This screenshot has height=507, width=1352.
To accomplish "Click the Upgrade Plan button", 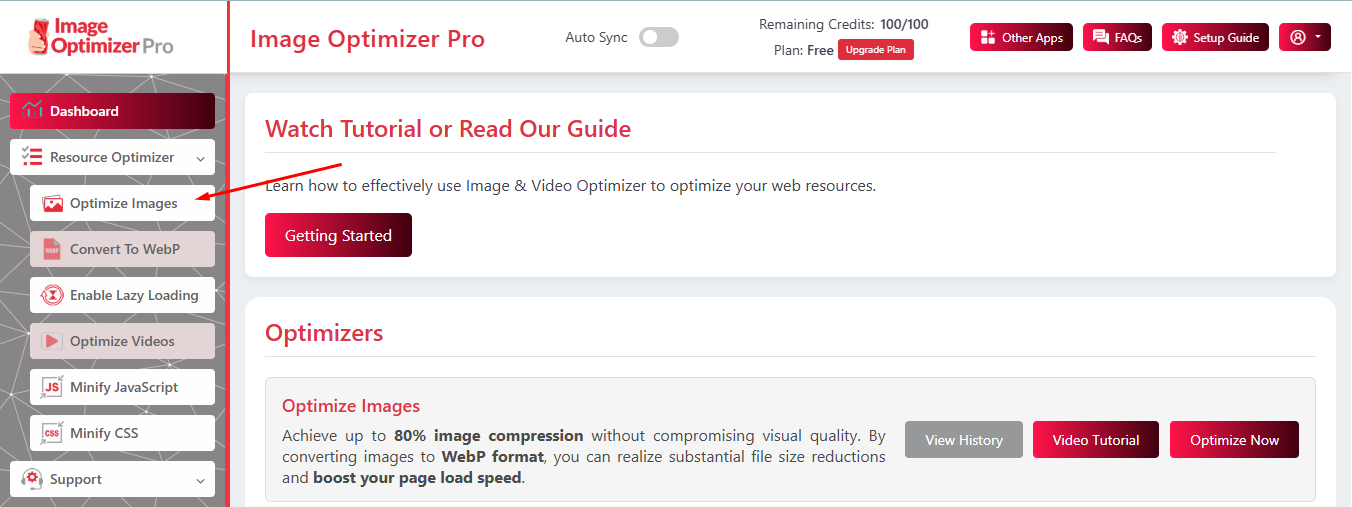I will pos(876,50).
